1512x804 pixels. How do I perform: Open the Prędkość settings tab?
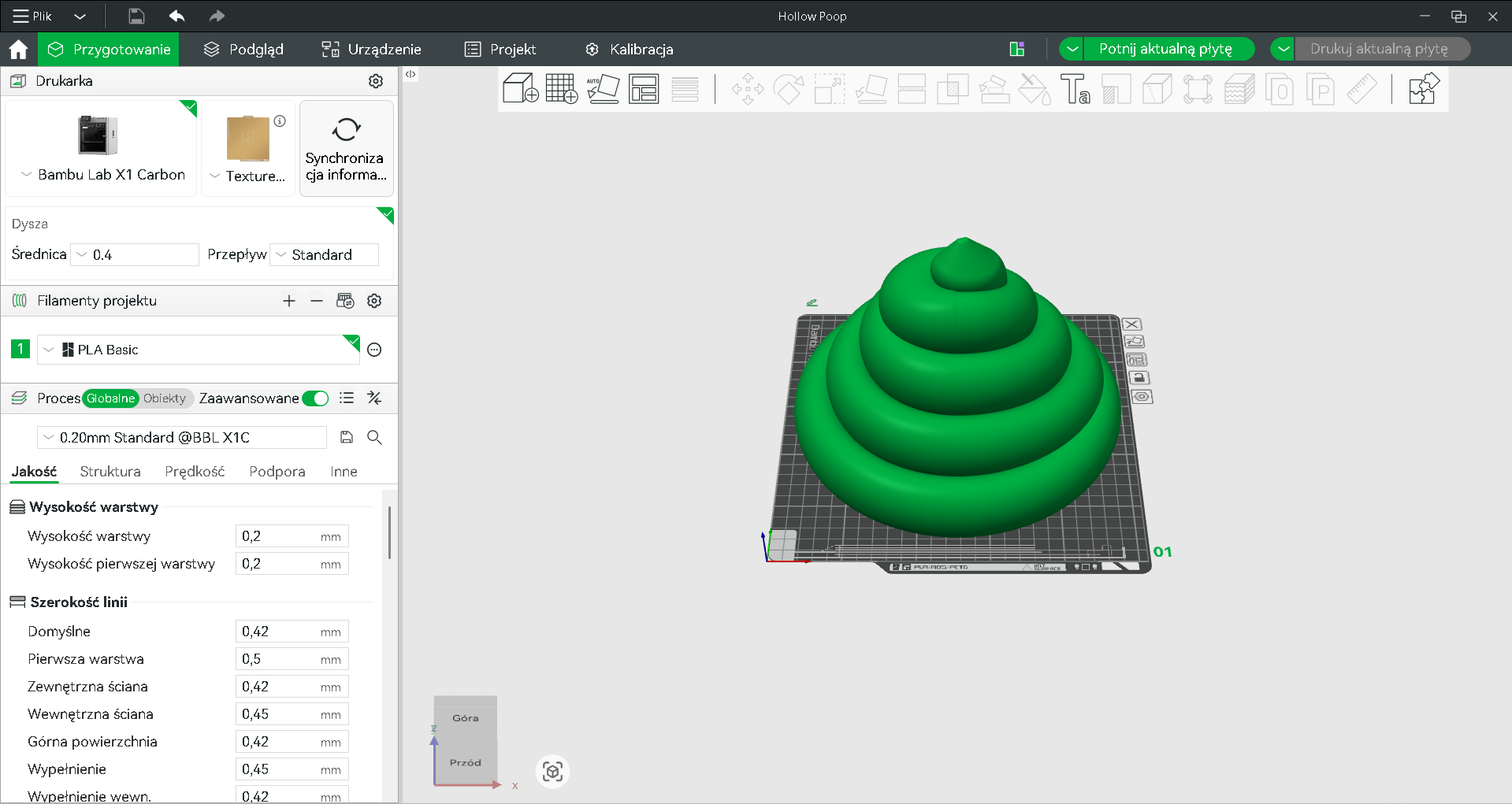[195, 471]
